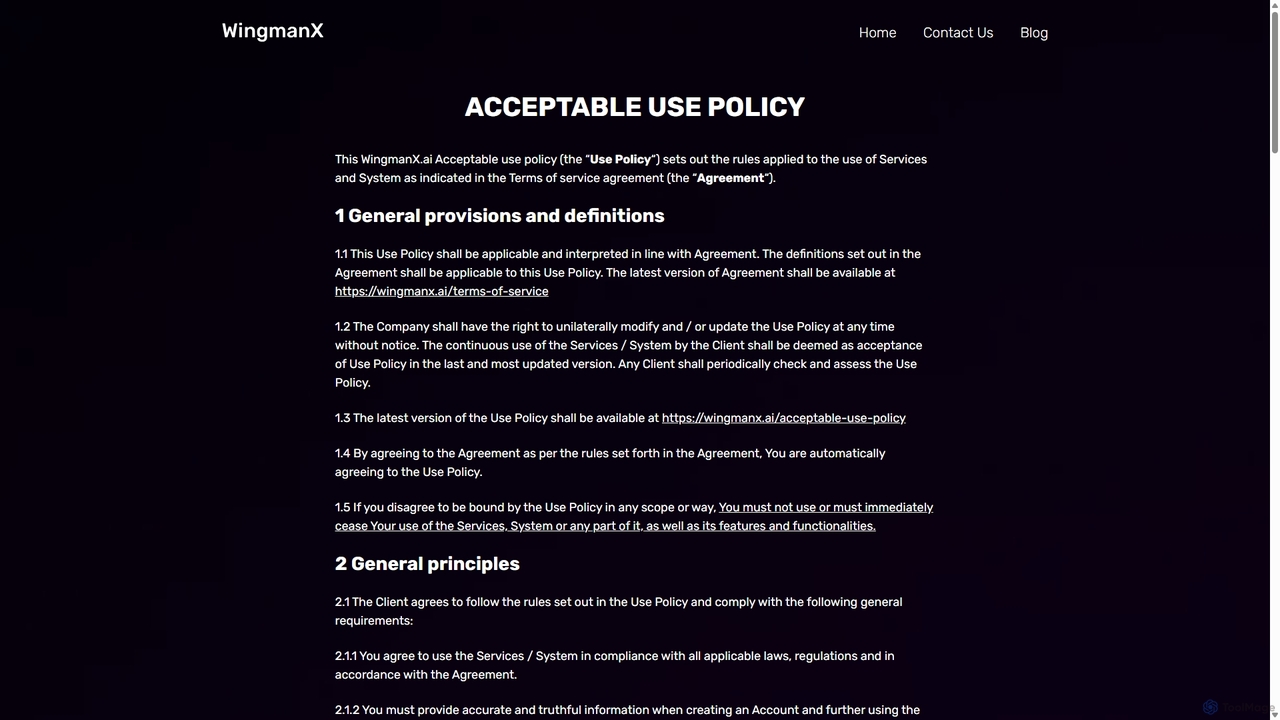Follow the wingmanx.ai/terms-of-service link
This screenshot has height=720, width=1280.
pos(441,291)
